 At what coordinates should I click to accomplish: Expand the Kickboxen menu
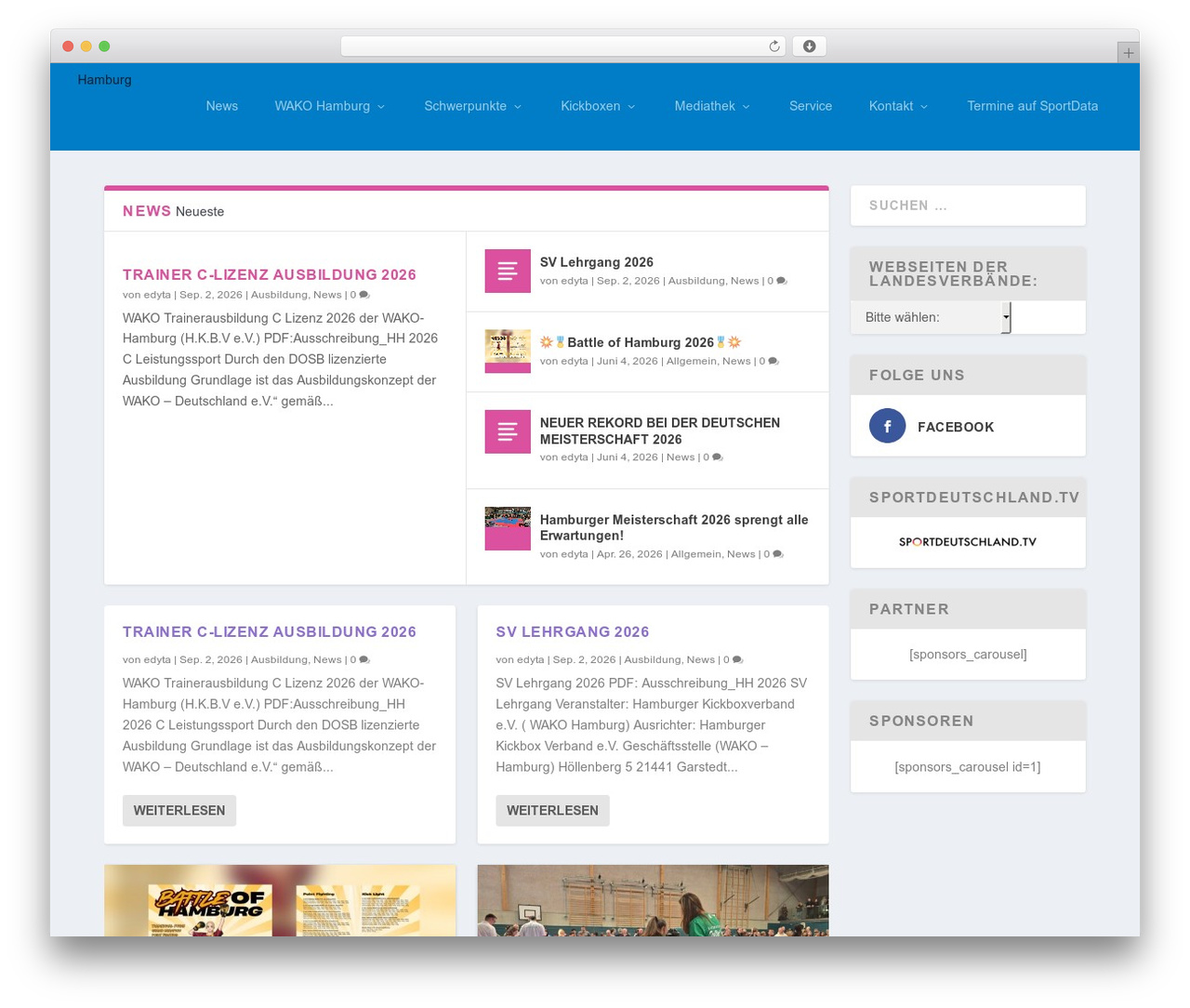click(x=598, y=106)
